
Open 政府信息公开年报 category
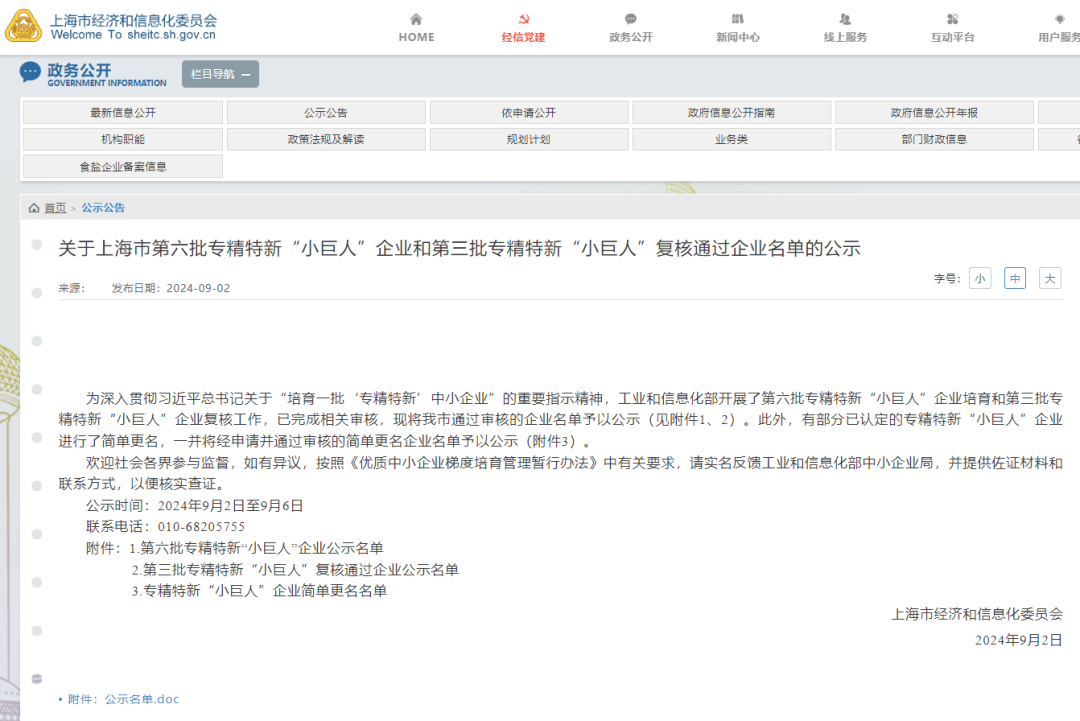click(x=934, y=112)
